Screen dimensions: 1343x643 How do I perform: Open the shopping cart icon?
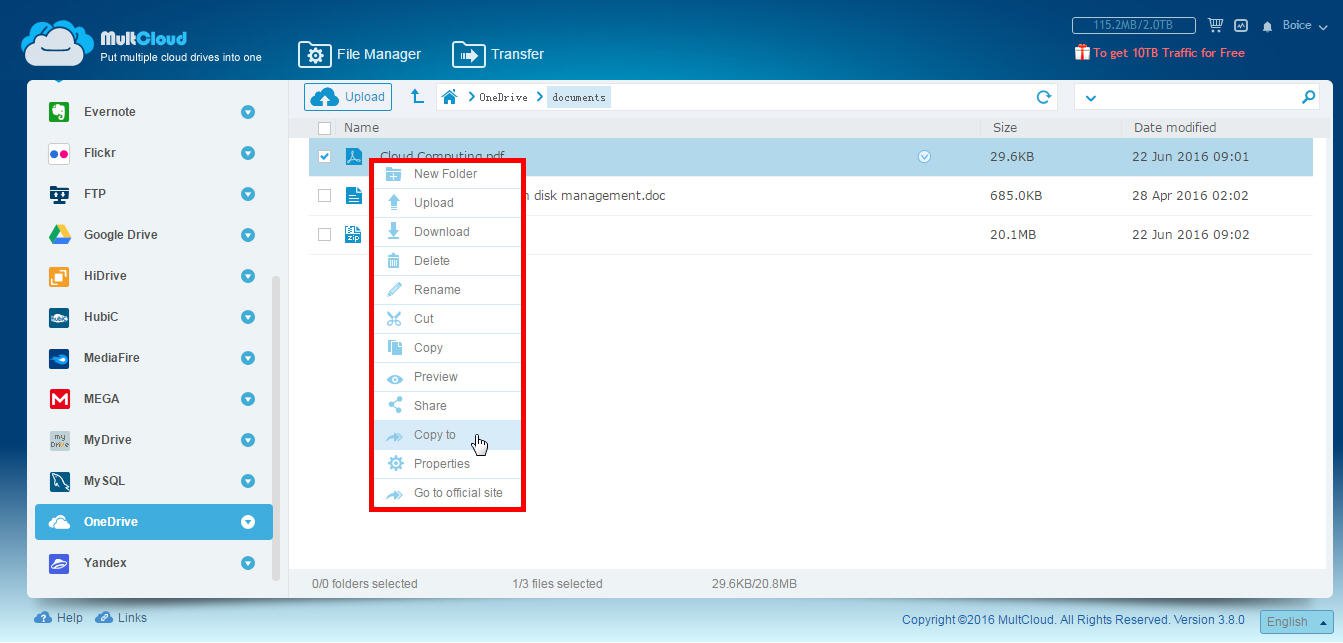(1215, 25)
